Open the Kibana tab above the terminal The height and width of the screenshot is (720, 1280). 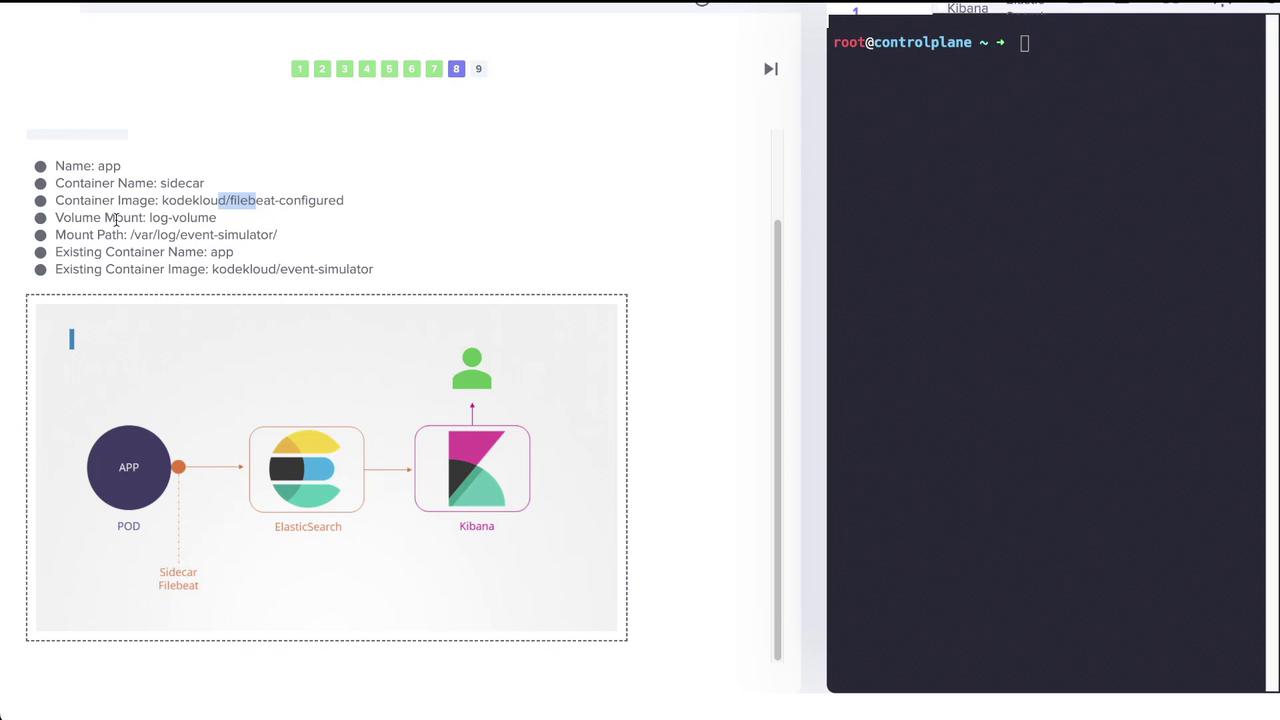[x=967, y=8]
